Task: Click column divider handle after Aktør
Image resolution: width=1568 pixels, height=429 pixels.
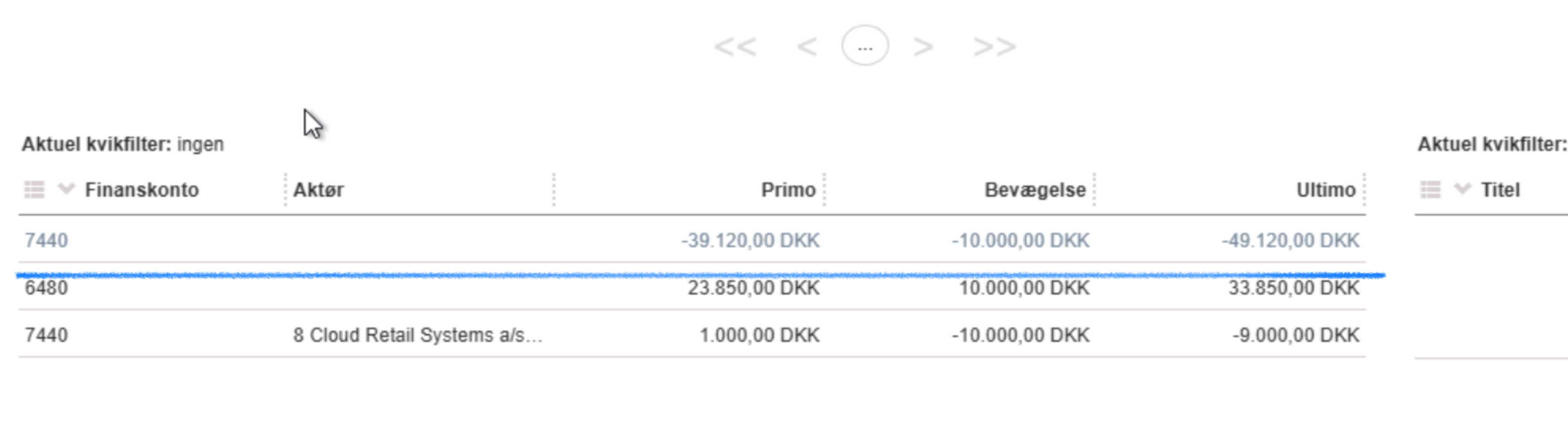Action: point(554,190)
